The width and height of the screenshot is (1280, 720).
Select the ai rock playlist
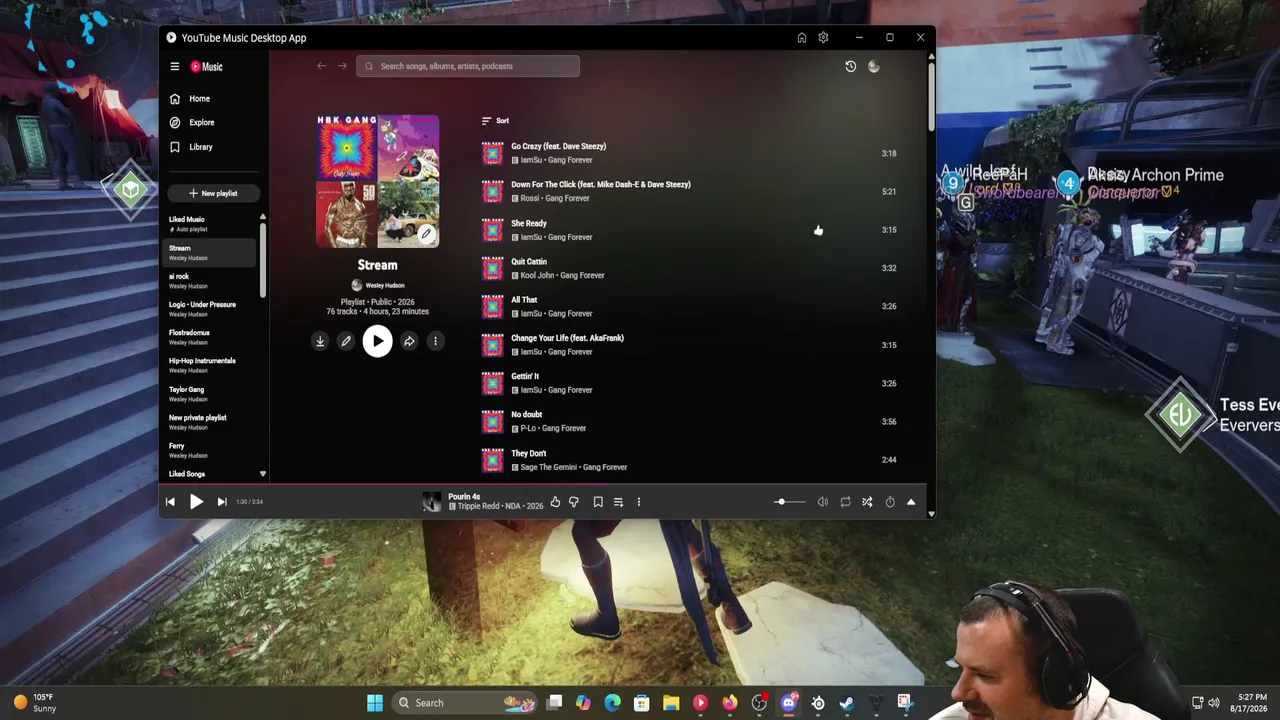pyautogui.click(x=211, y=281)
